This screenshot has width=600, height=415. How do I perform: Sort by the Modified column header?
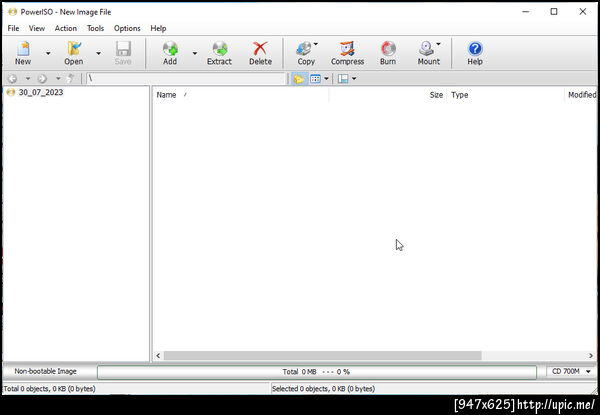(x=581, y=95)
